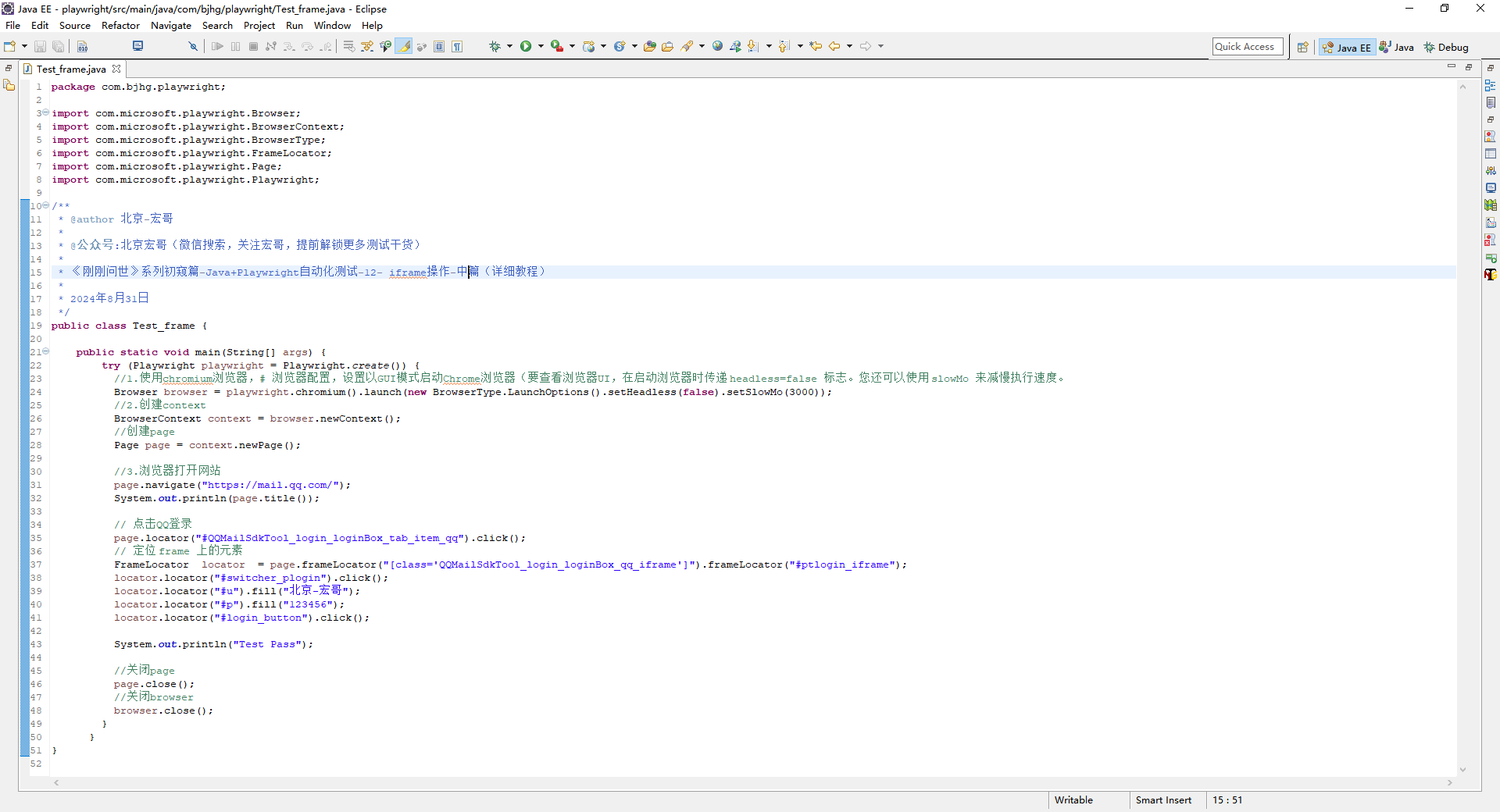This screenshot has width=1500, height=812.
Task: Close the Test_frame.java tab
Action: click(116, 69)
